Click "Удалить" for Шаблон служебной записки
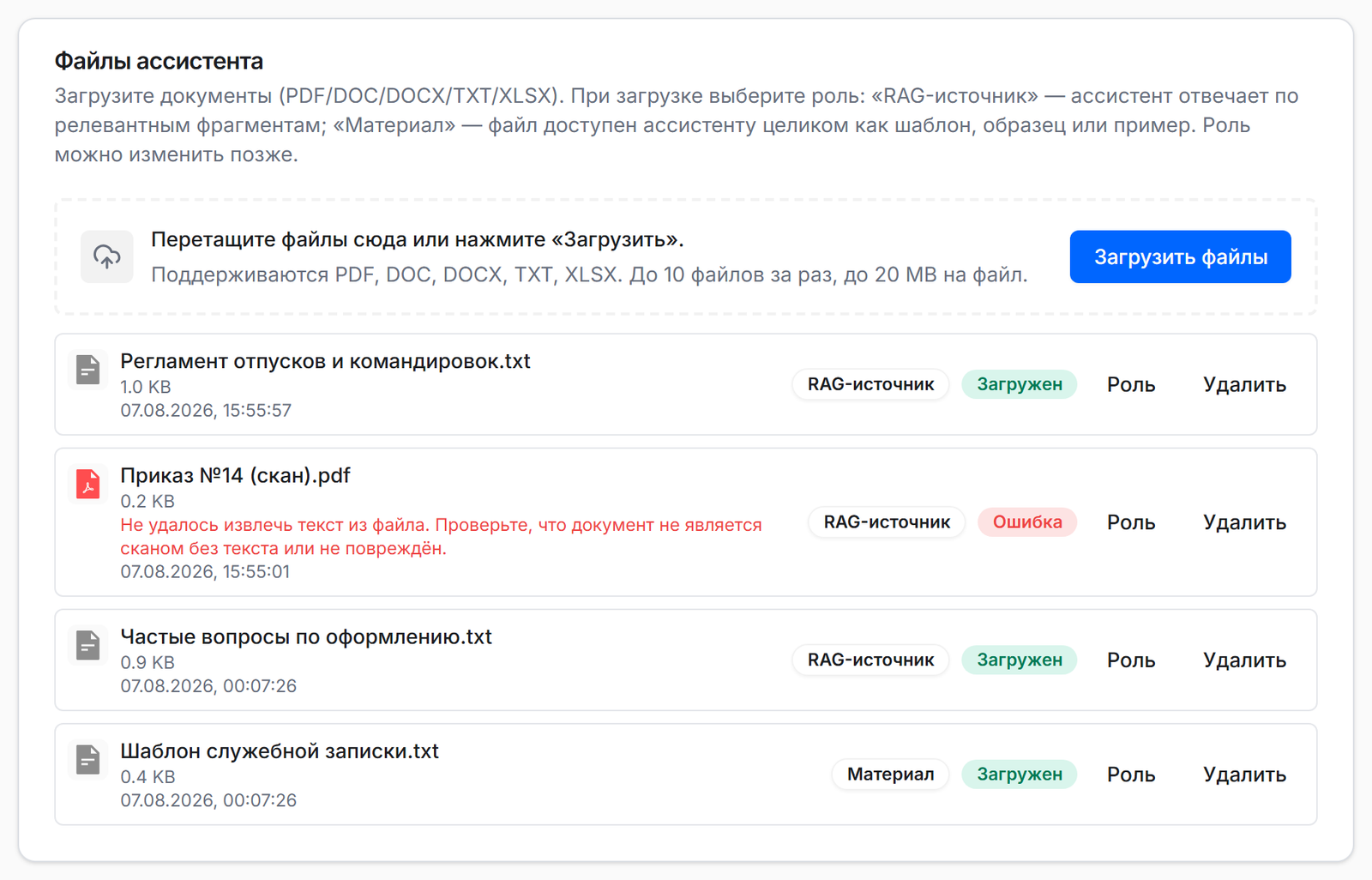This screenshot has width=1372, height=880. [x=1244, y=775]
